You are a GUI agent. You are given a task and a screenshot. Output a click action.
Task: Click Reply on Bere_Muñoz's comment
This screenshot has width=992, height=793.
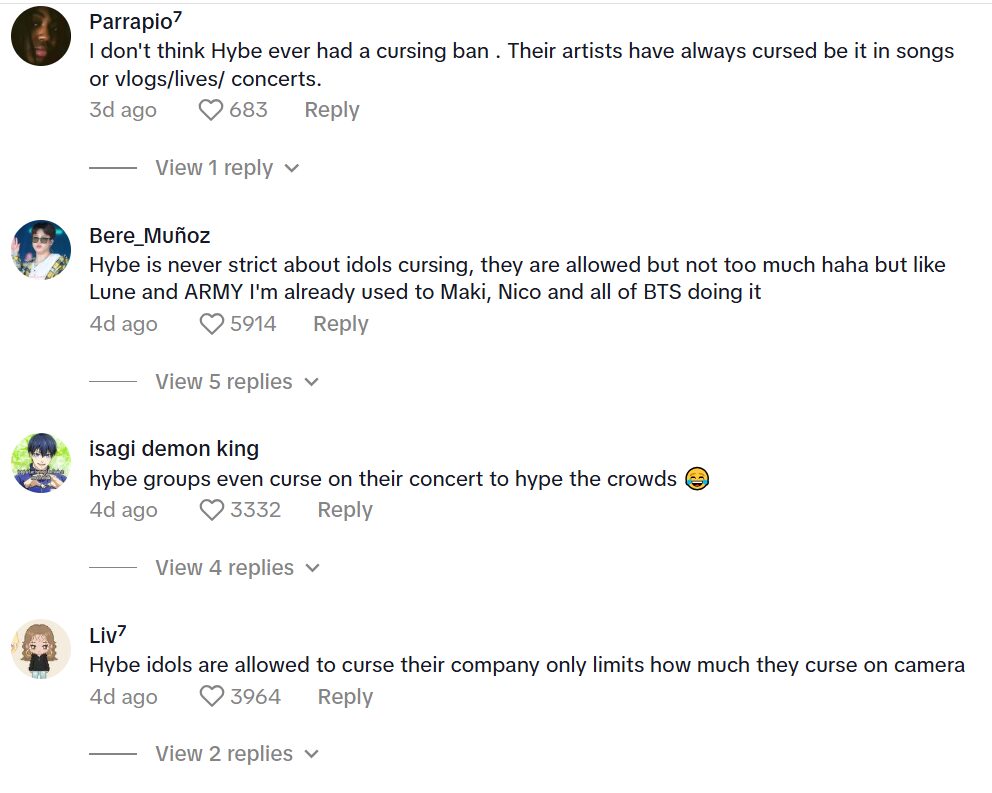tap(340, 323)
